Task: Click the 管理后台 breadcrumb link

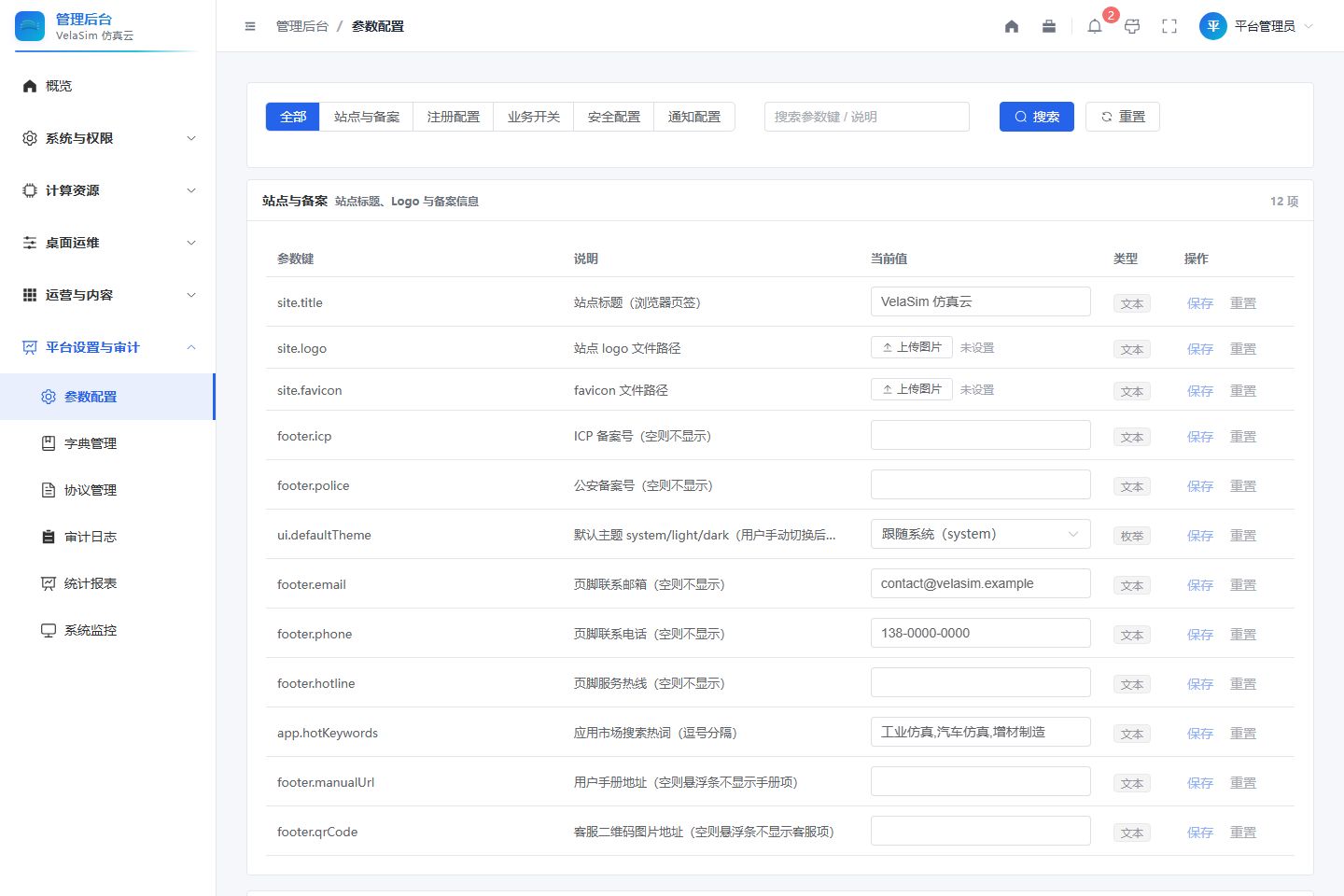Action: (302, 26)
